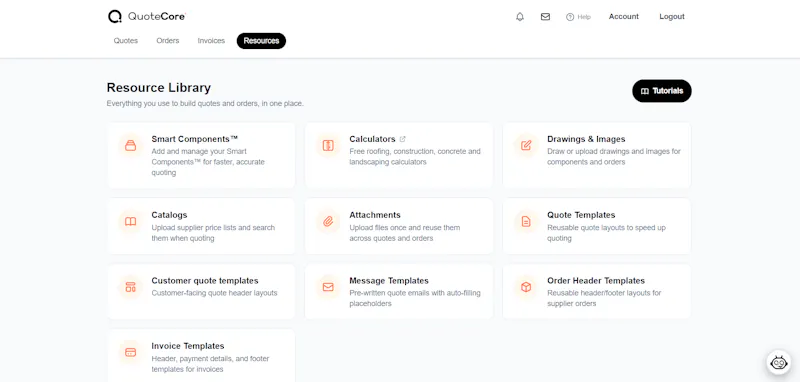Viewport: 800px width, 382px height.
Task: Click the Smart Components stack icon
Action: coord(131,145)
